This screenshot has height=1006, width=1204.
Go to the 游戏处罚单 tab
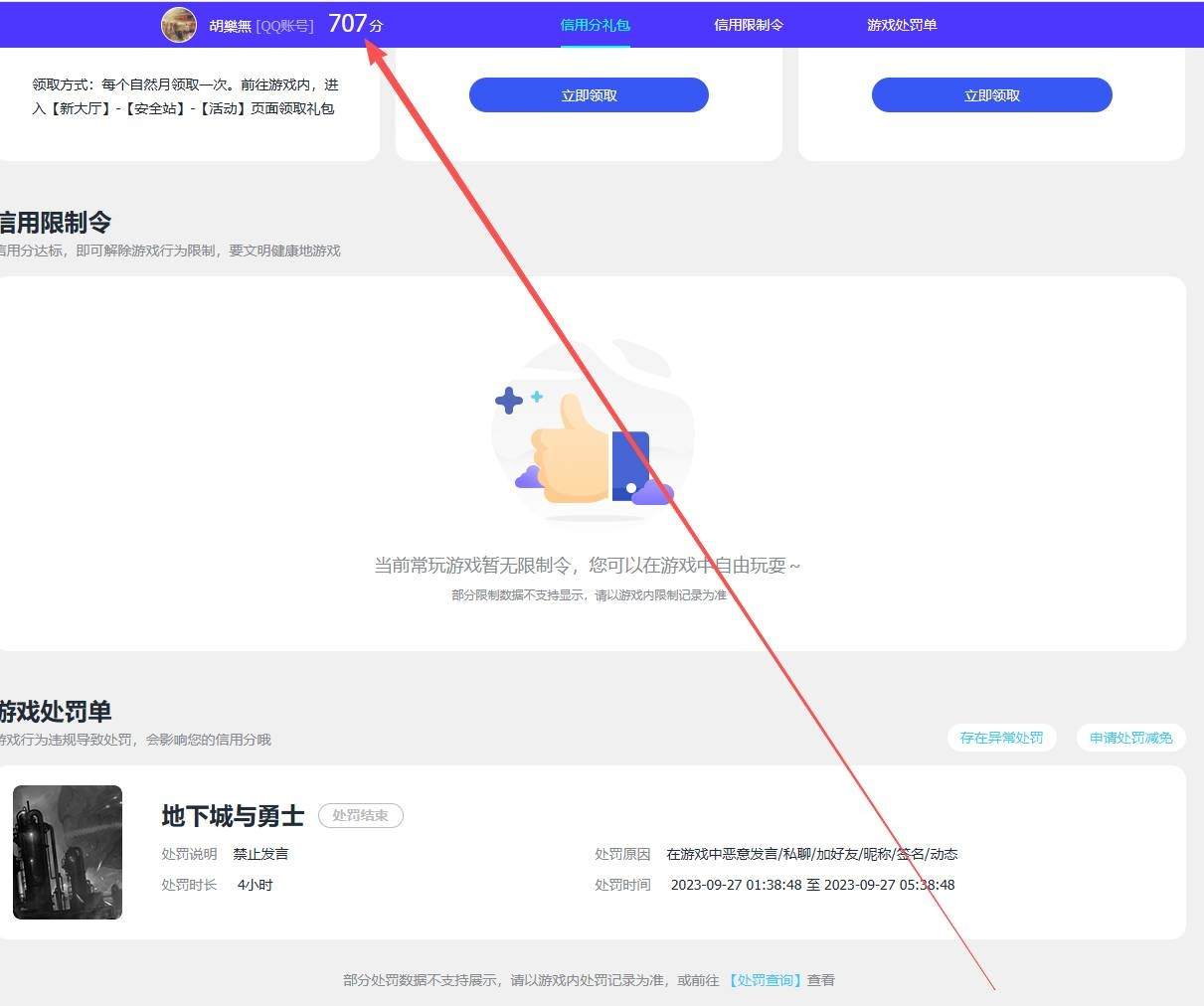[901, 25]
